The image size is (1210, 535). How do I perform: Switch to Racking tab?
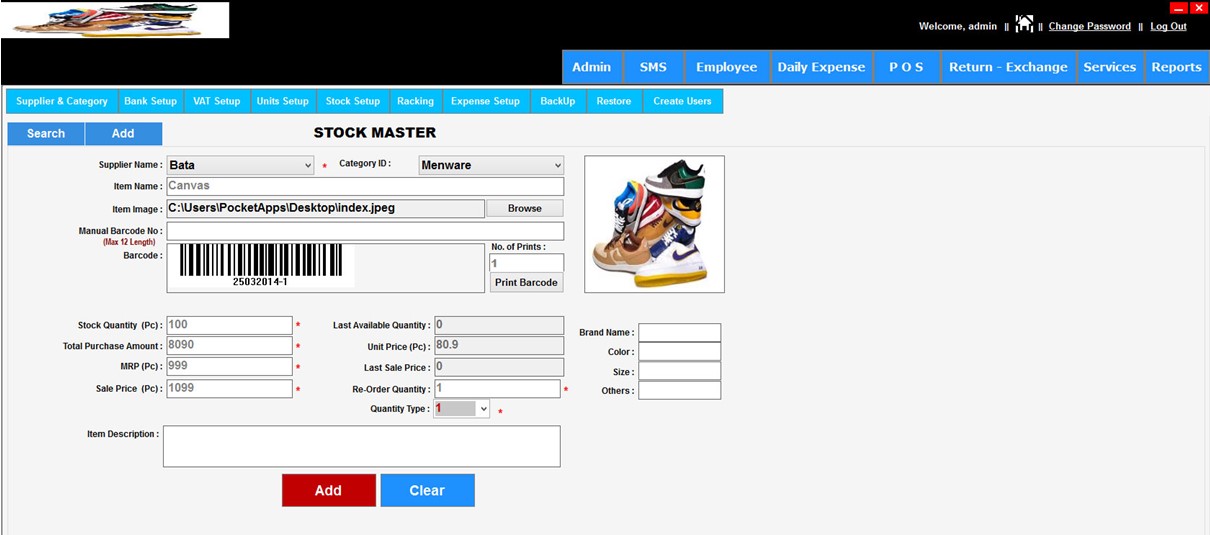point(415,101)
